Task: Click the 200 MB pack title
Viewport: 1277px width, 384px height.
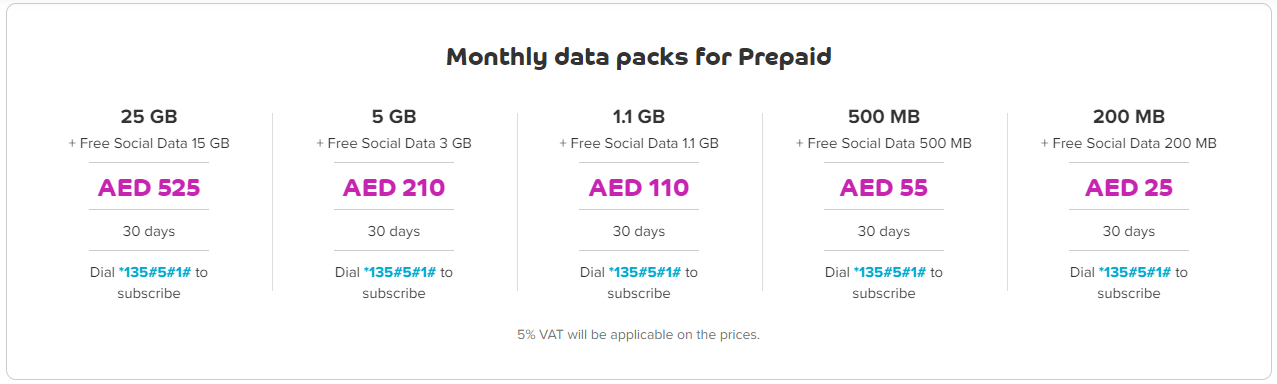Action: pos(1129,116)
